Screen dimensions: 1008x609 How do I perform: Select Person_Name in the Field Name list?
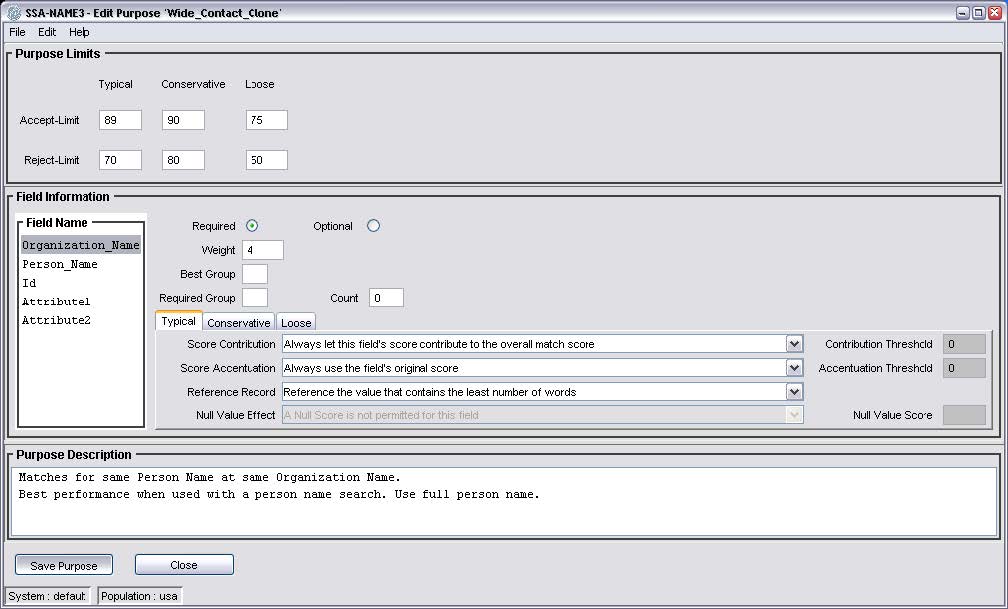click(x=60, y=265)
